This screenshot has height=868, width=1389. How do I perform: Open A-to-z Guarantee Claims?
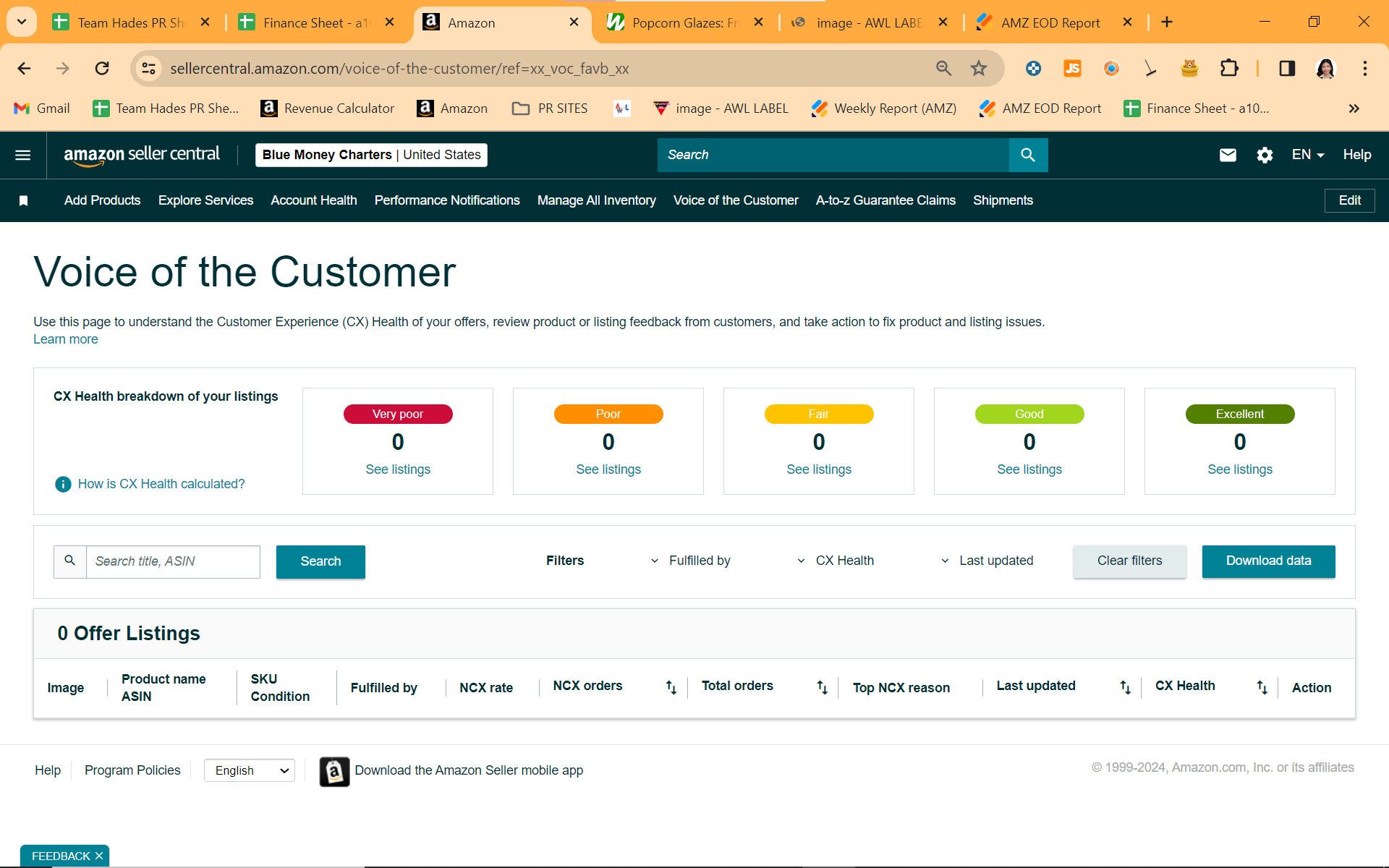pos(885,200)
